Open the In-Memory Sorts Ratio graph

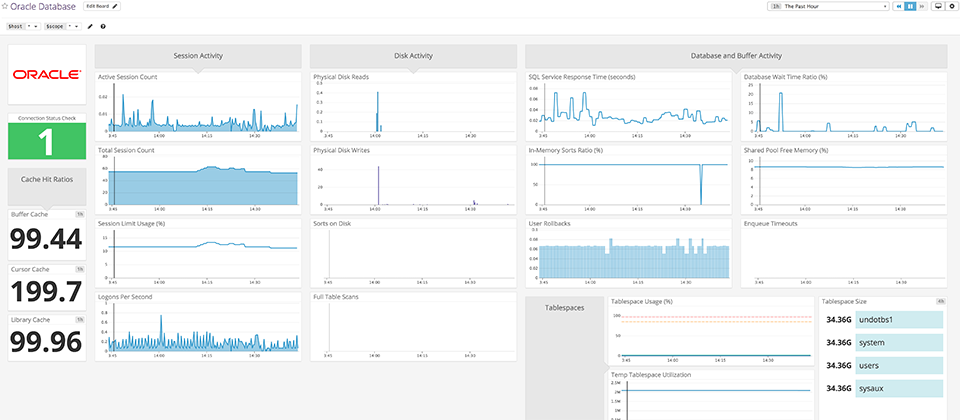tap(629, 180)
